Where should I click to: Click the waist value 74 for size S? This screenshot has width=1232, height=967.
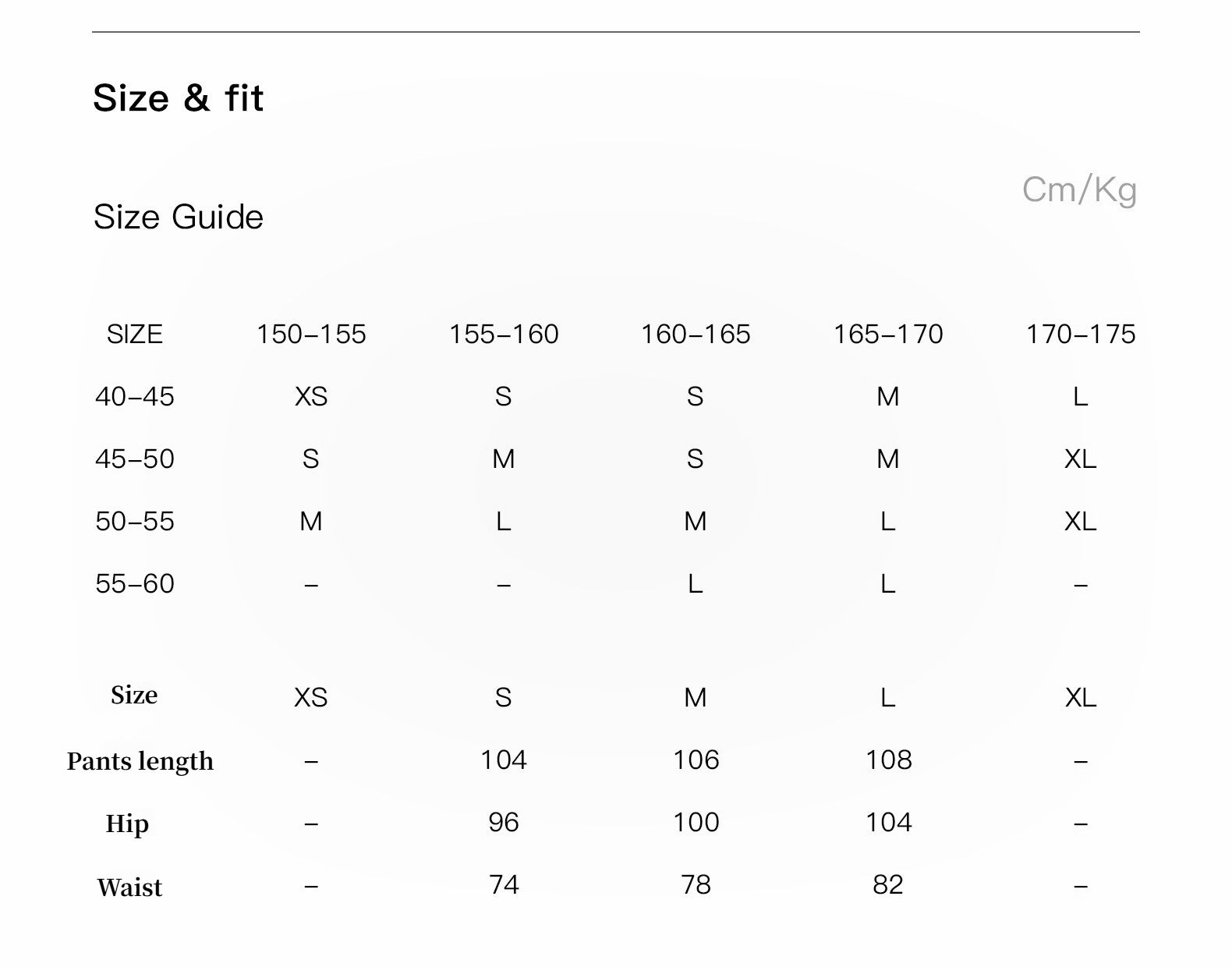pos(504,884)
